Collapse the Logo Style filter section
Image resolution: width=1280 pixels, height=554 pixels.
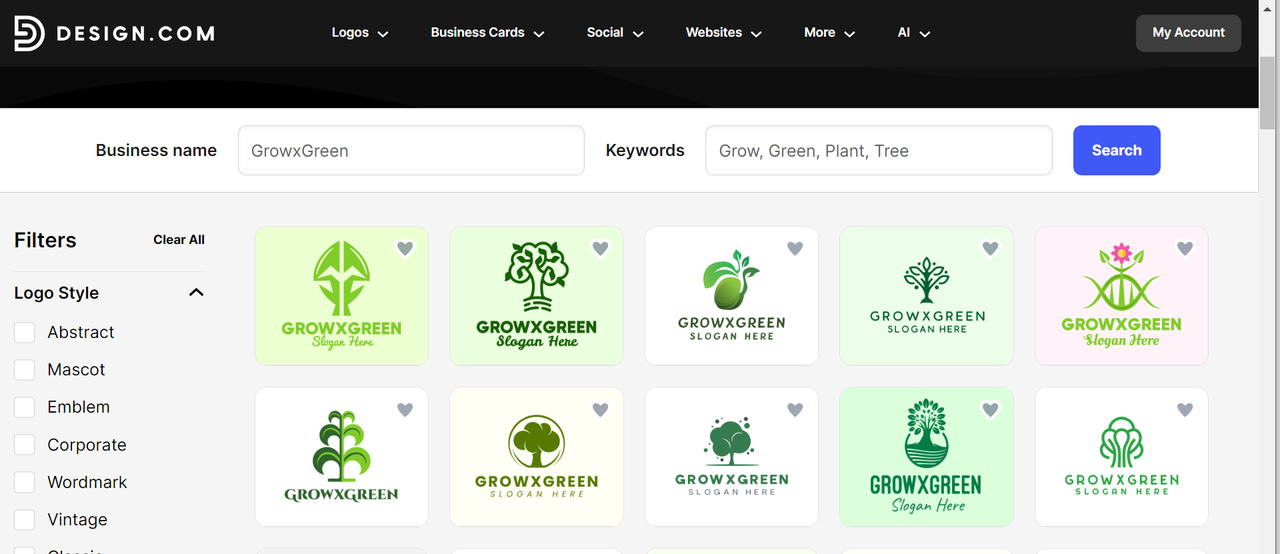click(196, 293)
